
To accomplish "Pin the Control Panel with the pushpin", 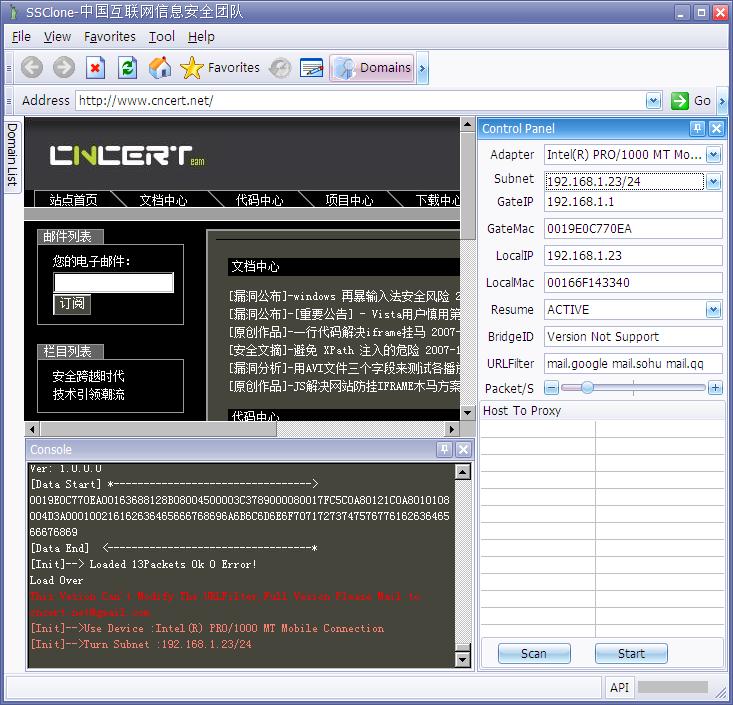I will click(x=697, y=129).
